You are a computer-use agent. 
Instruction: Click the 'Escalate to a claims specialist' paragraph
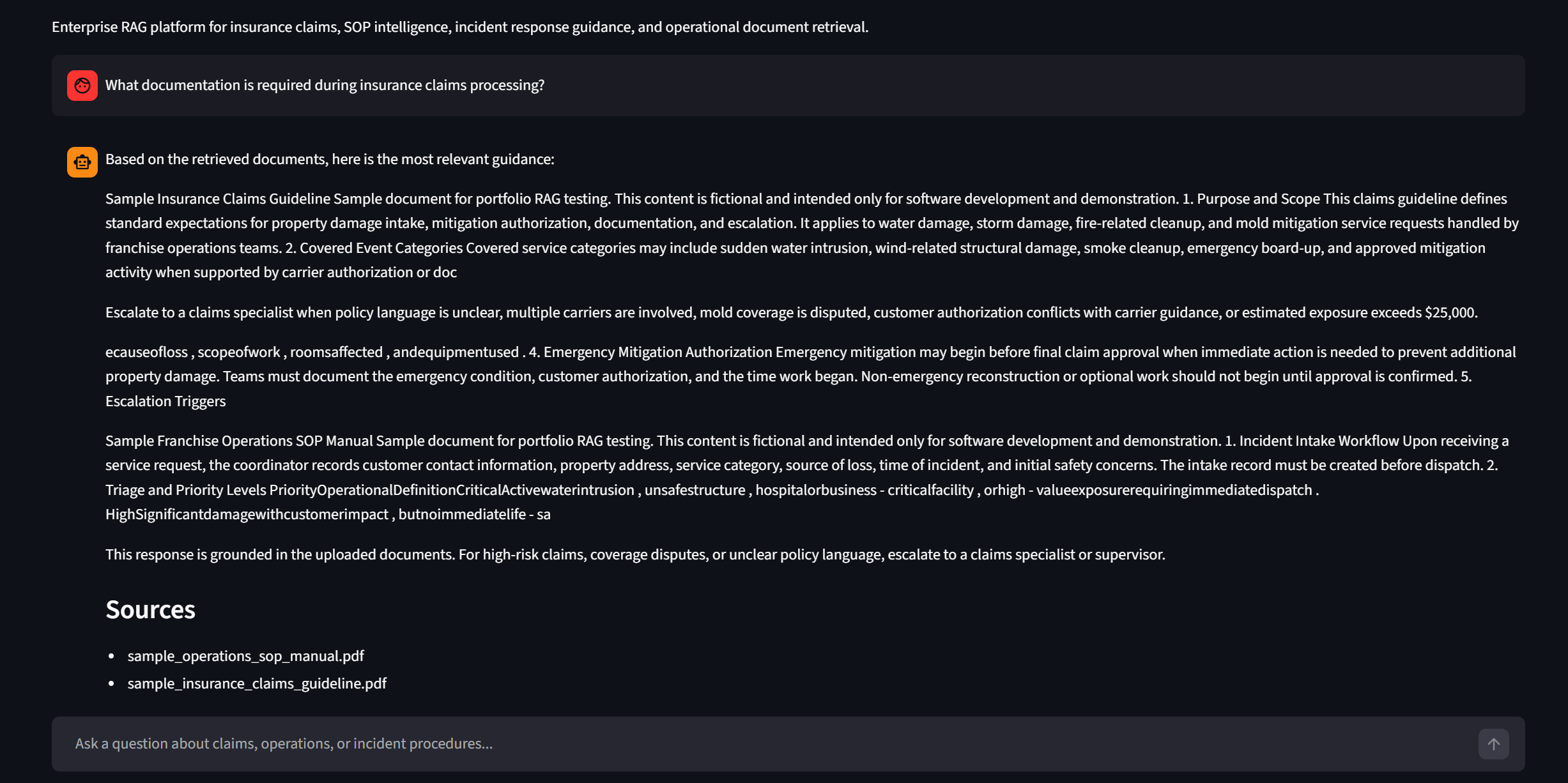point(792,313)
